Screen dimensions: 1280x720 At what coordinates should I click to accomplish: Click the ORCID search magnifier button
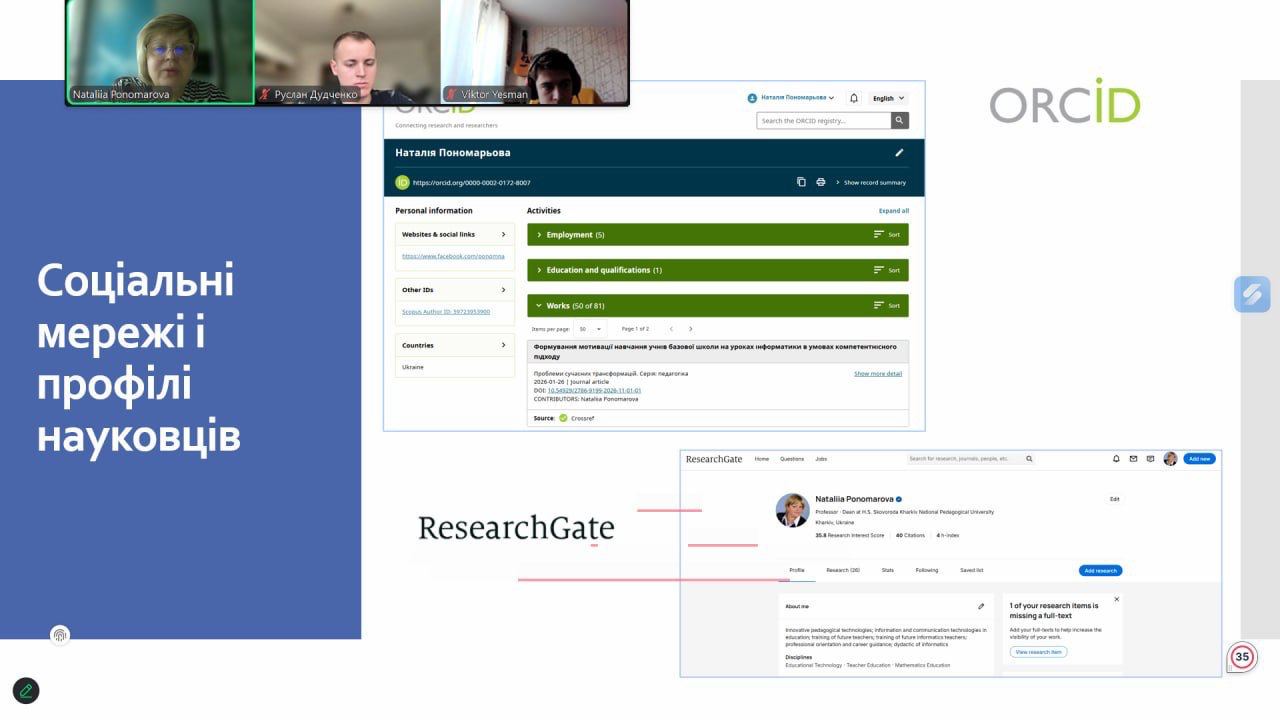(x=900, y=121)
